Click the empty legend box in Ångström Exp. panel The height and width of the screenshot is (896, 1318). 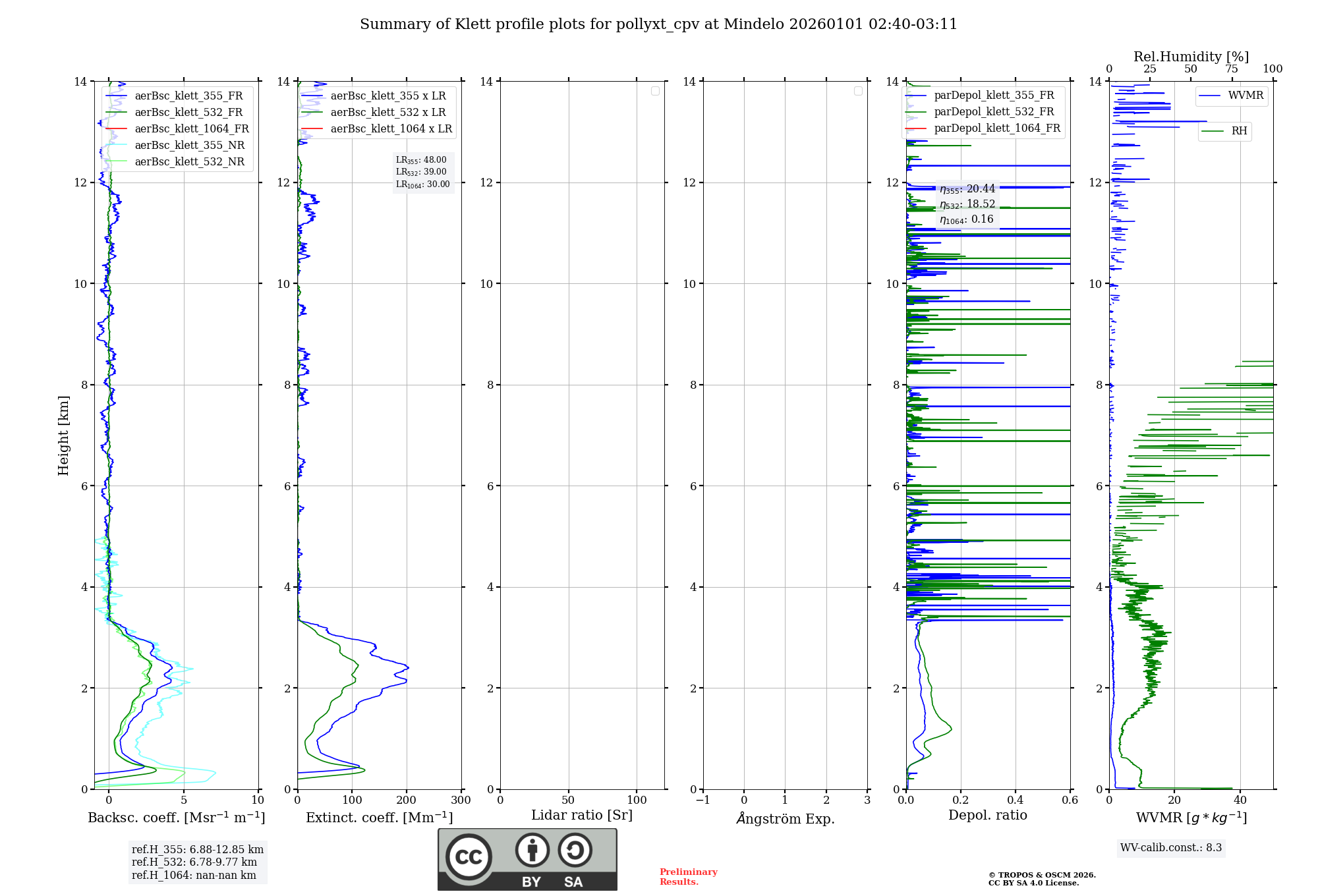click(x=858, y=91)
